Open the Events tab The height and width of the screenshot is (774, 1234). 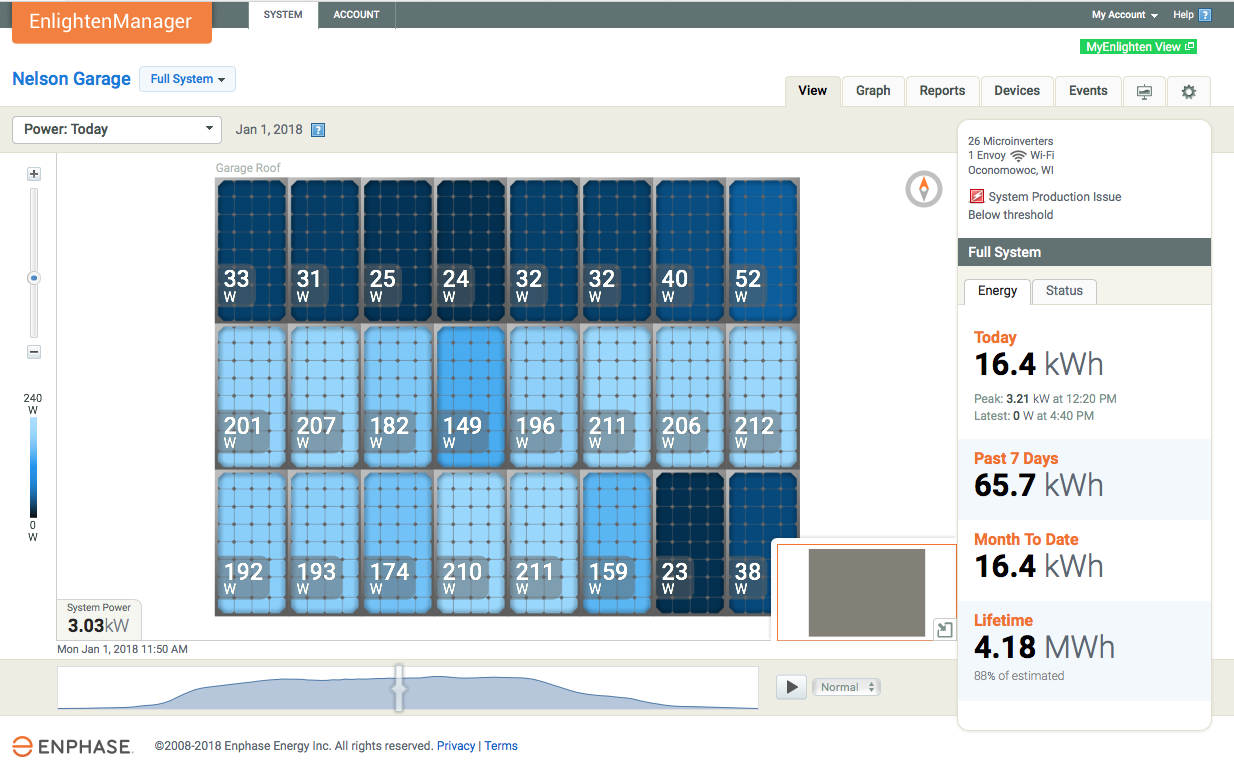[x=1088, y=91]
